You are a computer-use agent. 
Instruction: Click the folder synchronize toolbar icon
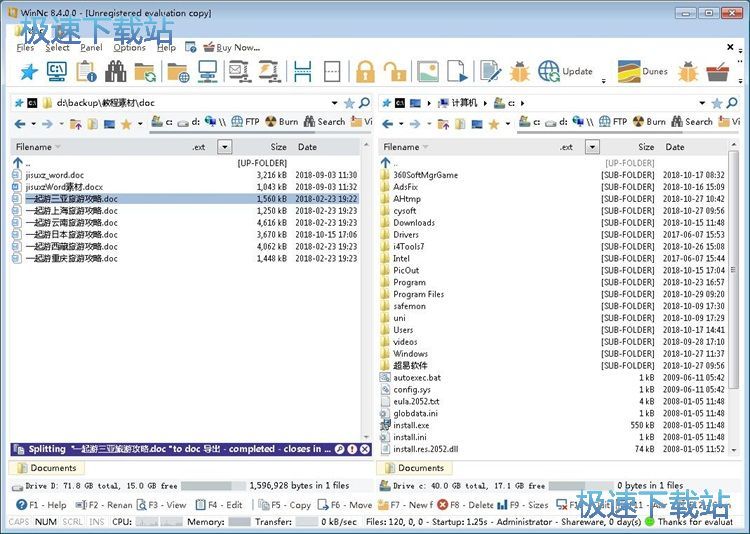click(145, 72)
